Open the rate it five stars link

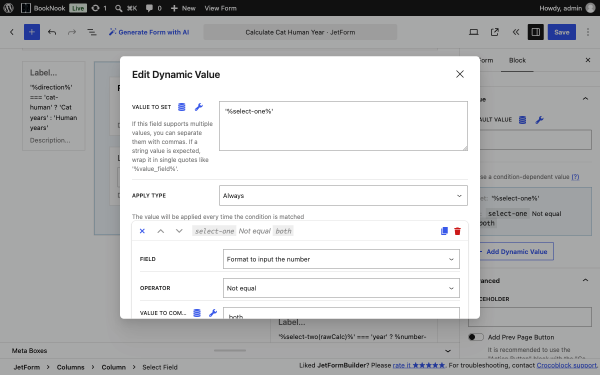click(419, 365)
